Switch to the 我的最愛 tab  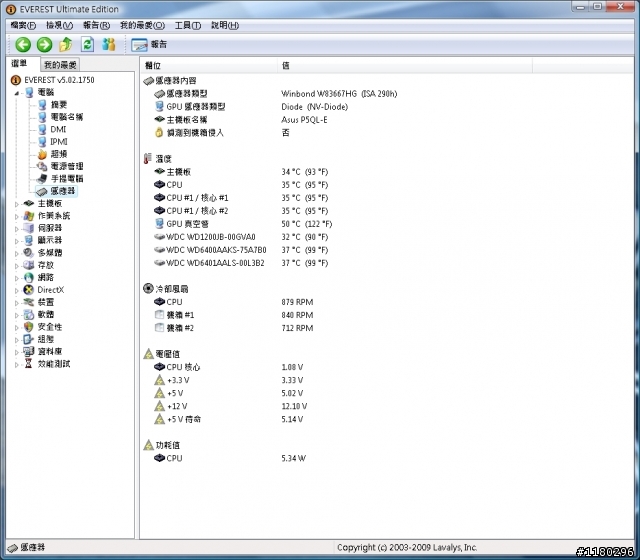point(60,64)
